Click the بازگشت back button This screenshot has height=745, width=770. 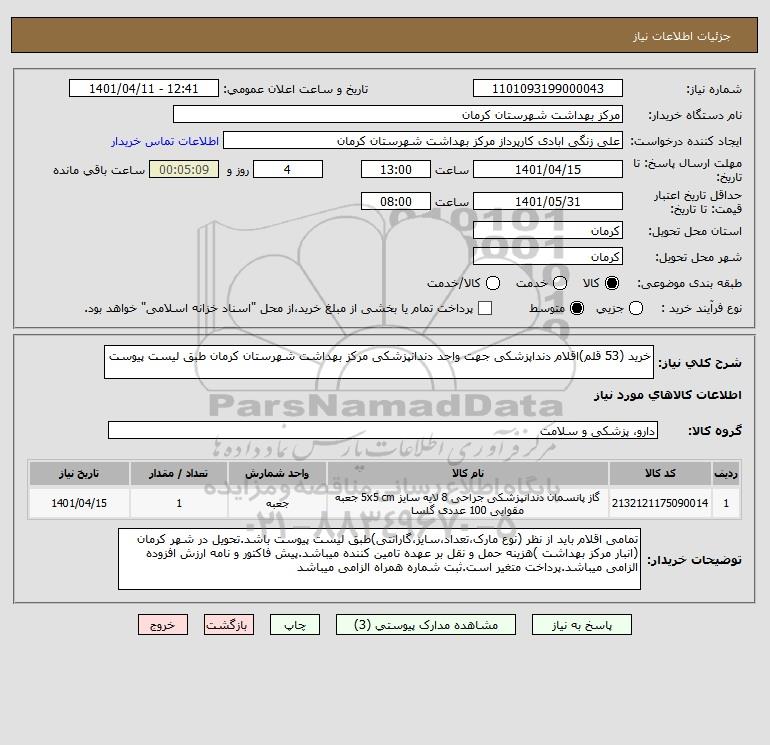pyautogui.click(x=229, y=625)
